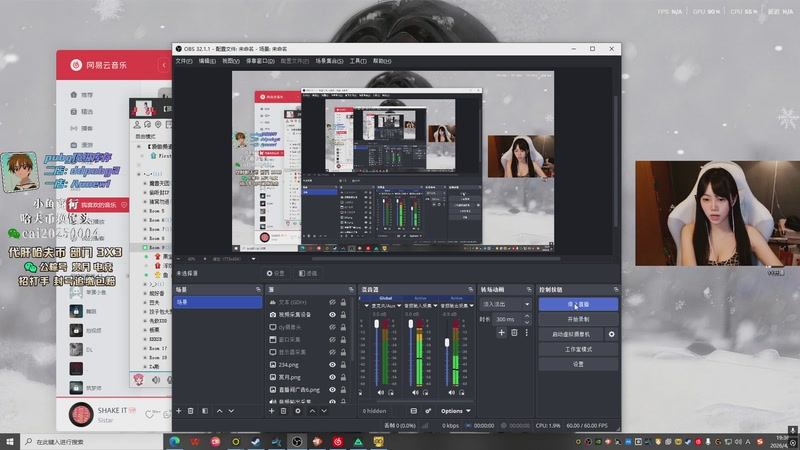The height and width of the screenshot is (450, 800).
Task: Move scene up with up arrow in 场景 panel
Action: point(219,411)
